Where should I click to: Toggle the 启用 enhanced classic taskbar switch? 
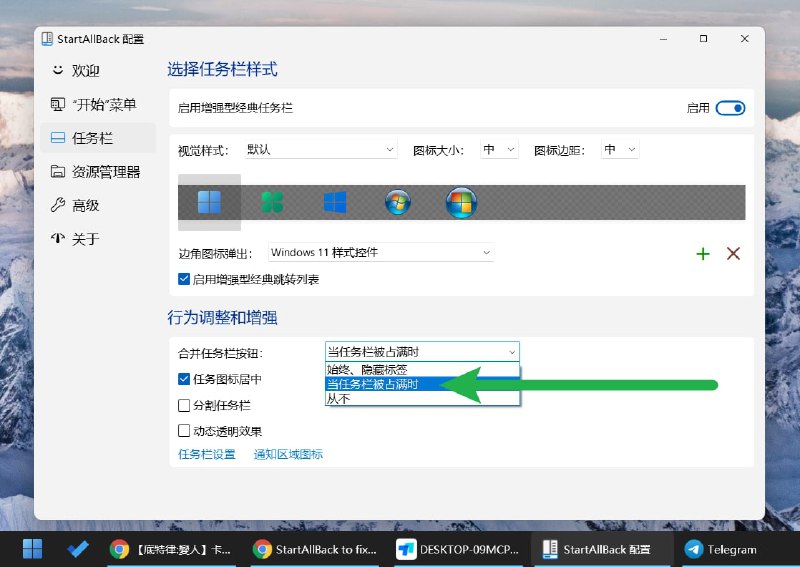point(730,108)
